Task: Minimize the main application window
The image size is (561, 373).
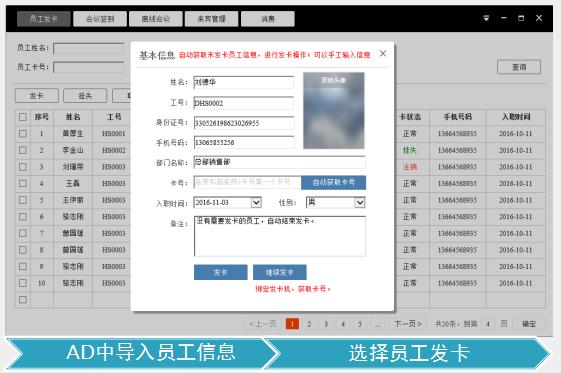Action: coord(504,18)
